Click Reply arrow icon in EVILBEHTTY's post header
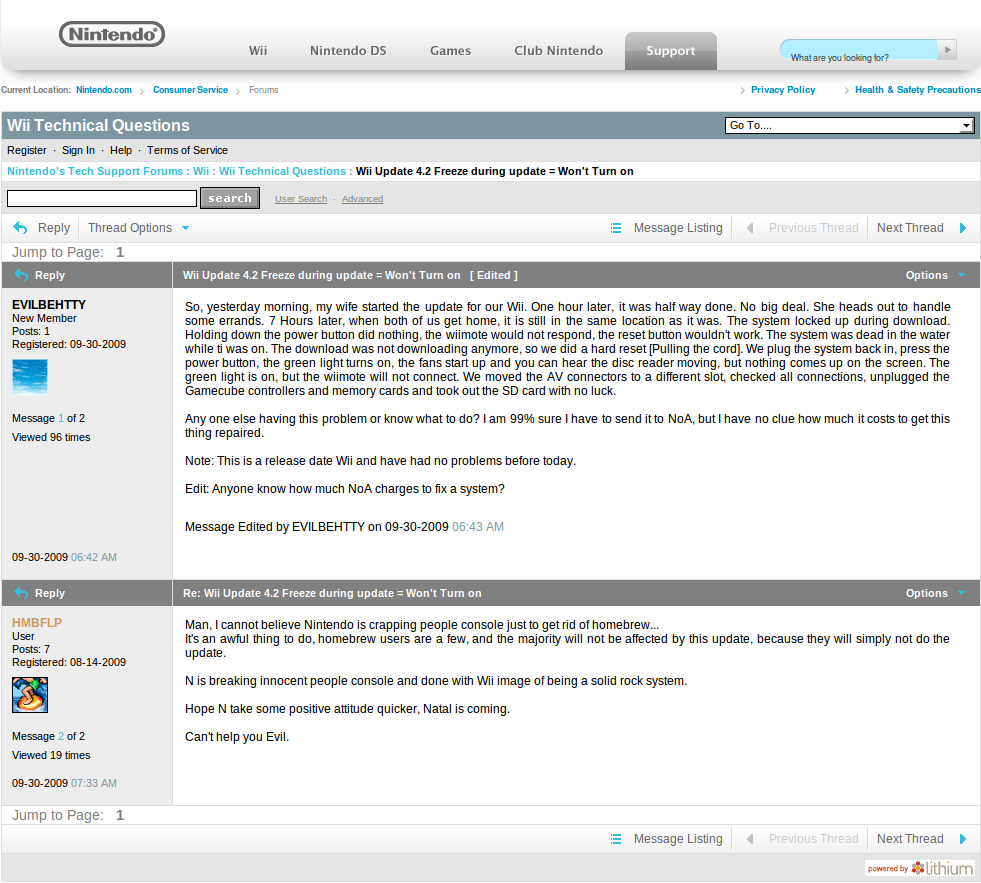Image resolution: width=981 pixels, height=883 pixels. [21, 275]
